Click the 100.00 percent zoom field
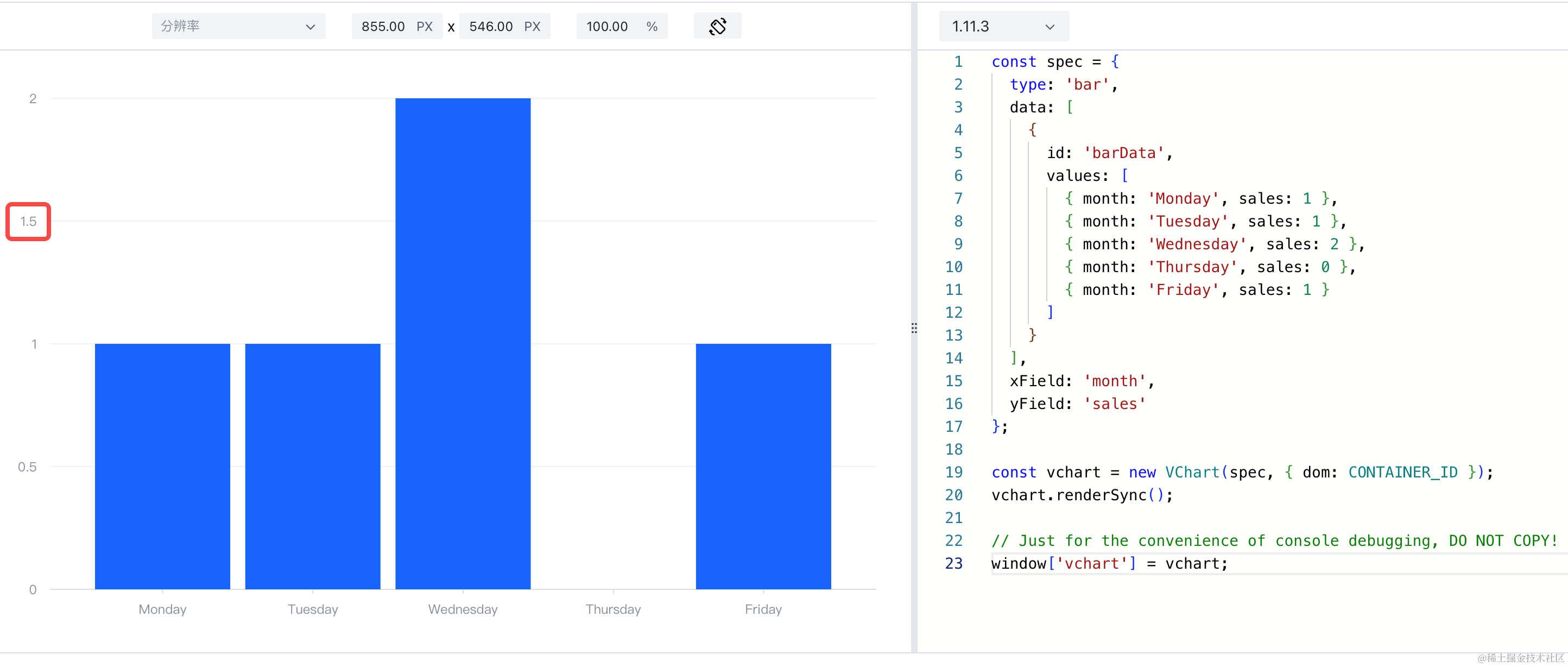This screenshot has height=667, width=1568. [608, 26]
